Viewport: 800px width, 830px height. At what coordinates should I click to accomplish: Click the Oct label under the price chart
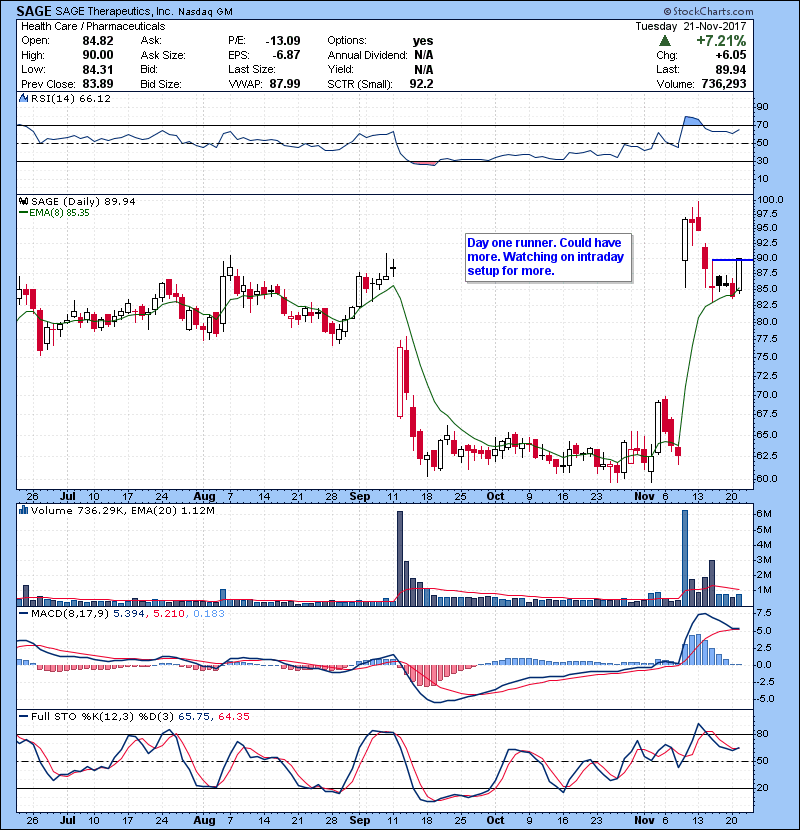(496, 497)
